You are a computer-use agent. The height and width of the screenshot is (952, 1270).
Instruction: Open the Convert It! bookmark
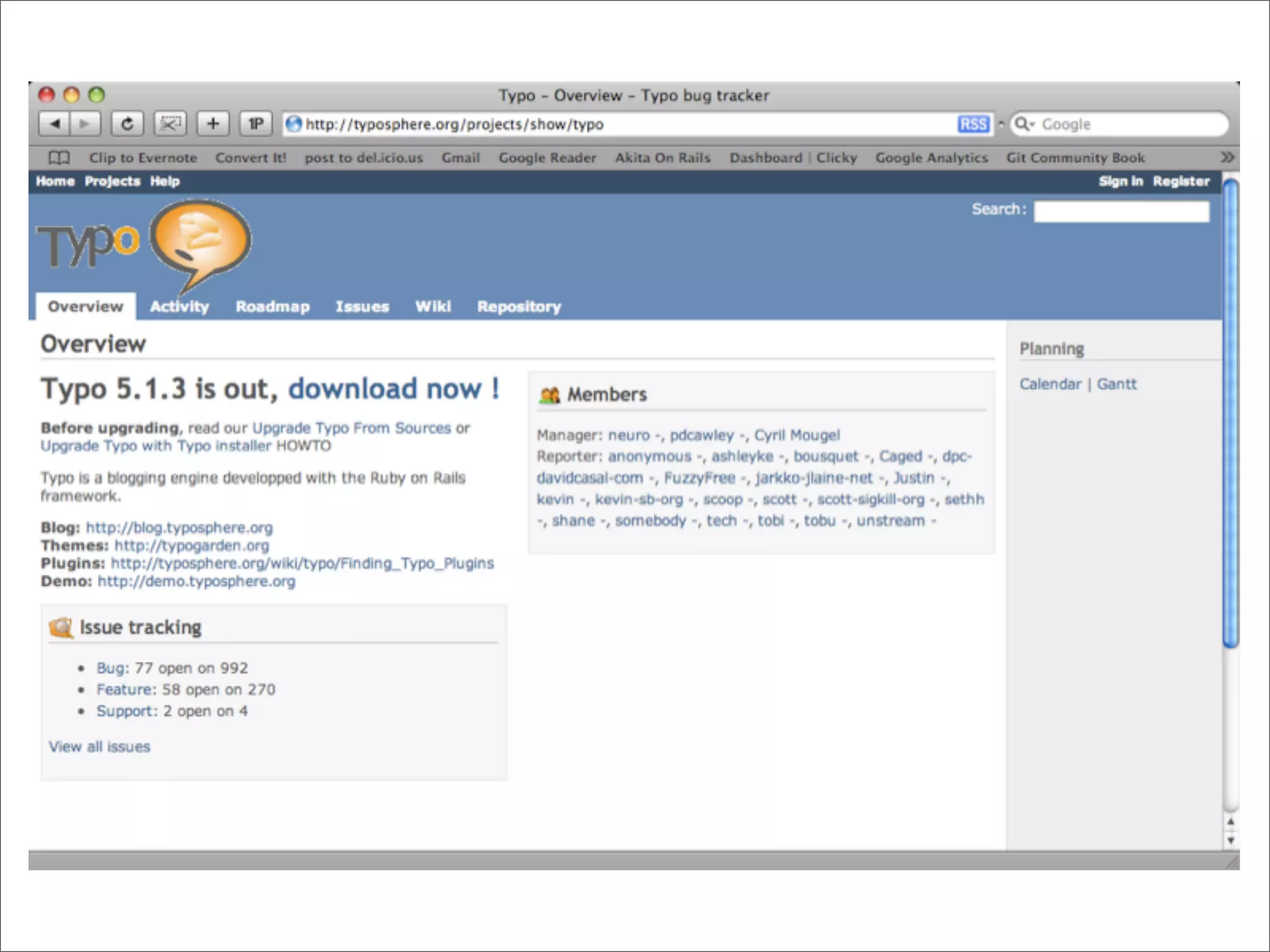(x=251, y=157)
